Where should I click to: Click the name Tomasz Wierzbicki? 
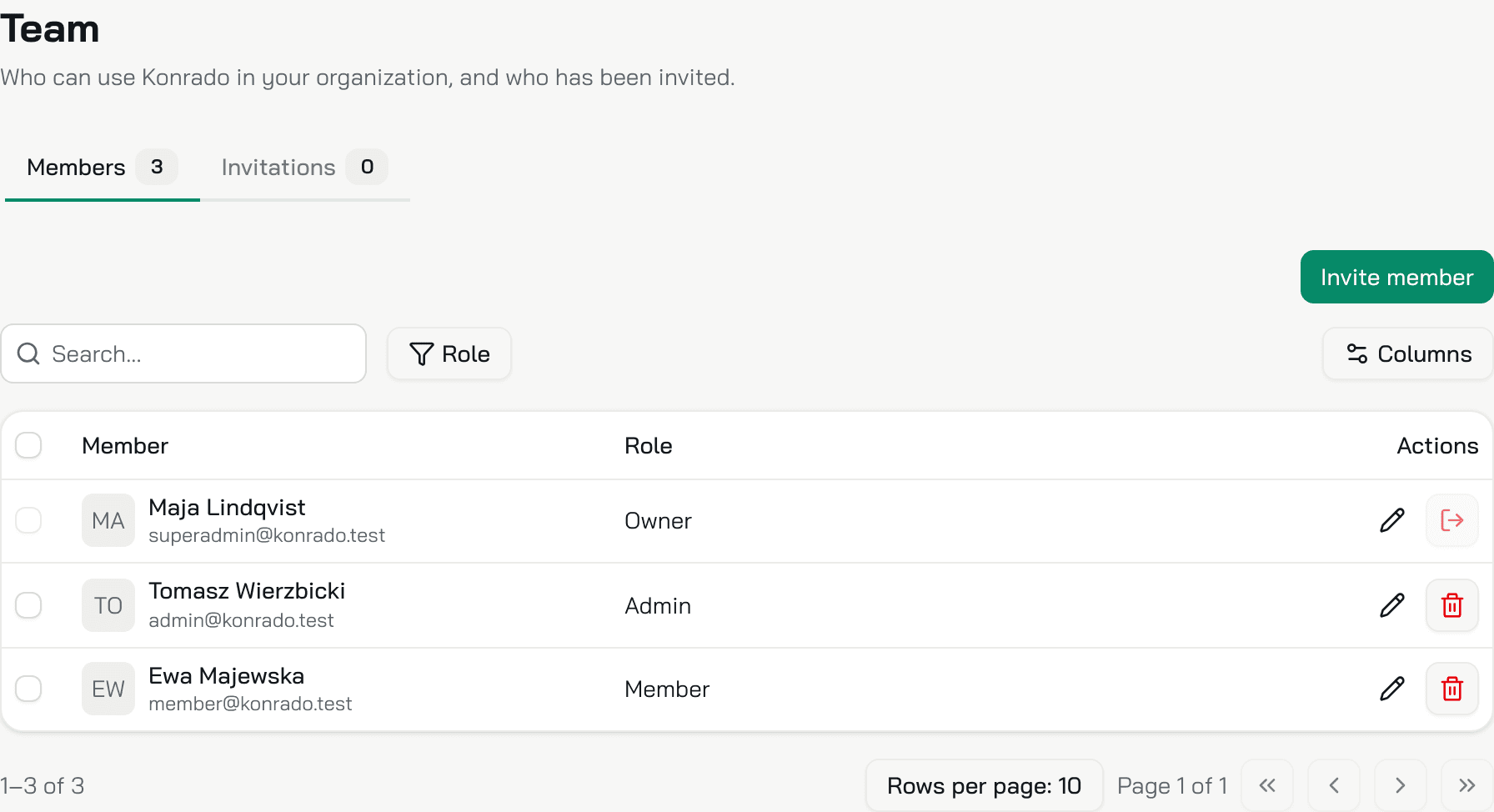tap(247, 591)
